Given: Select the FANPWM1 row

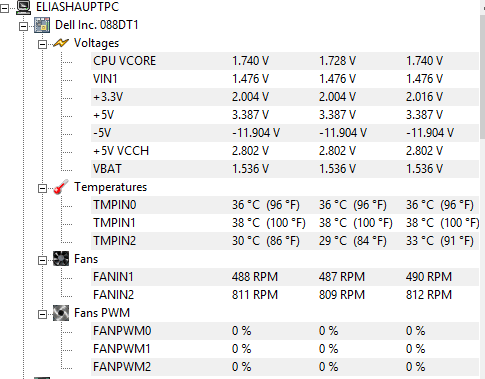Looking at the screenshot, I should (x=285, y=349).
